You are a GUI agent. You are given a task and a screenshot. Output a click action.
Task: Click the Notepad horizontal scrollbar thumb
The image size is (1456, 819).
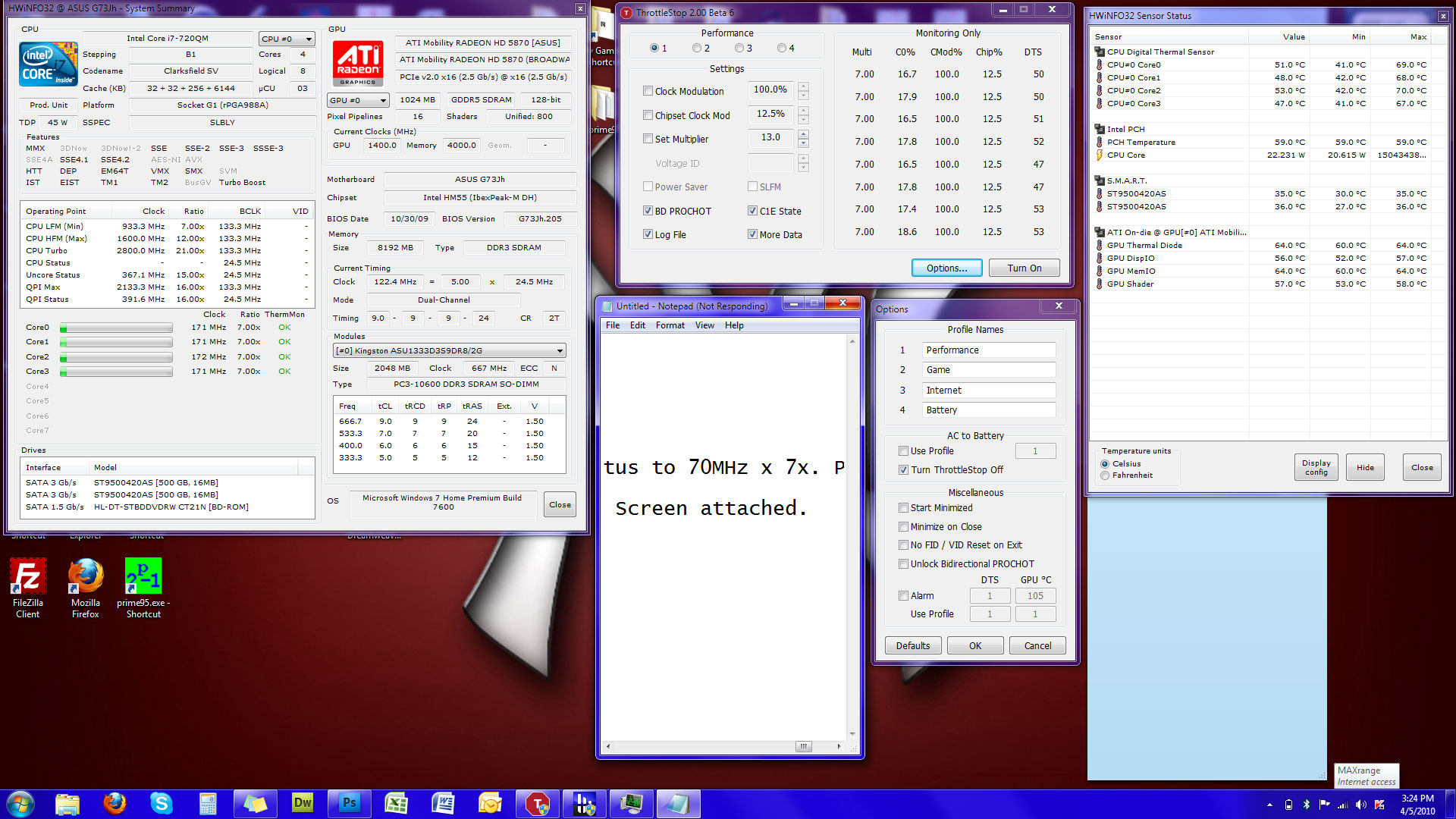pyautogui.click(x=803, y=746)
